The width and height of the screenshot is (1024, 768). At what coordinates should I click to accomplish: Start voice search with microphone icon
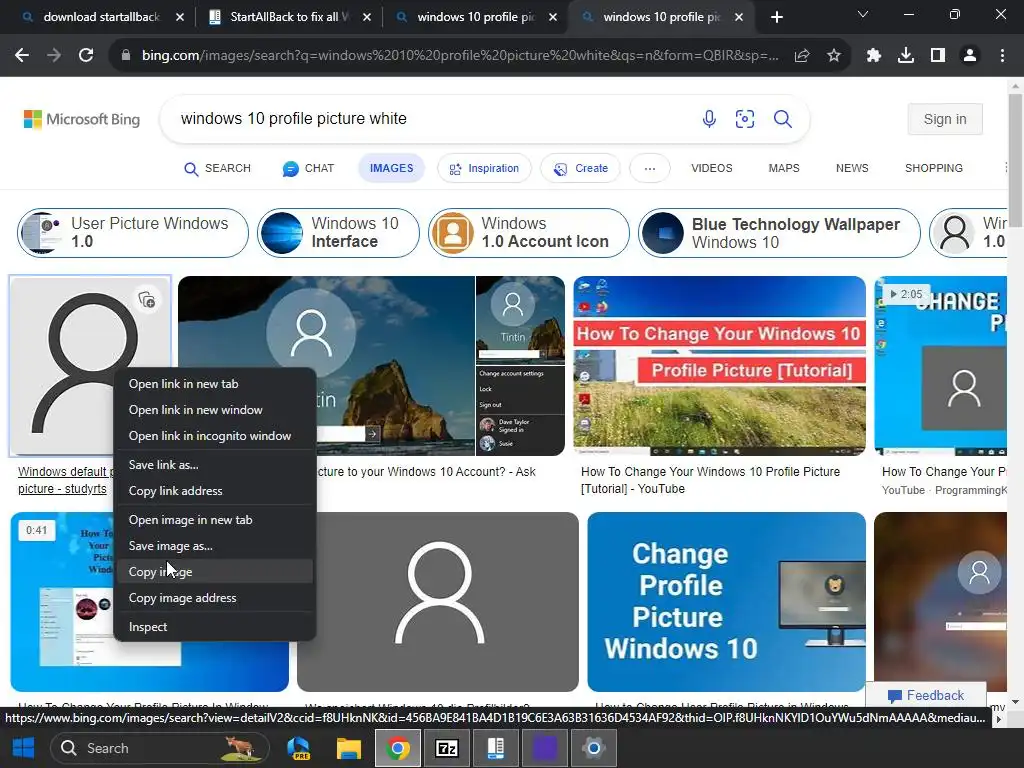[x=709, y=119]
